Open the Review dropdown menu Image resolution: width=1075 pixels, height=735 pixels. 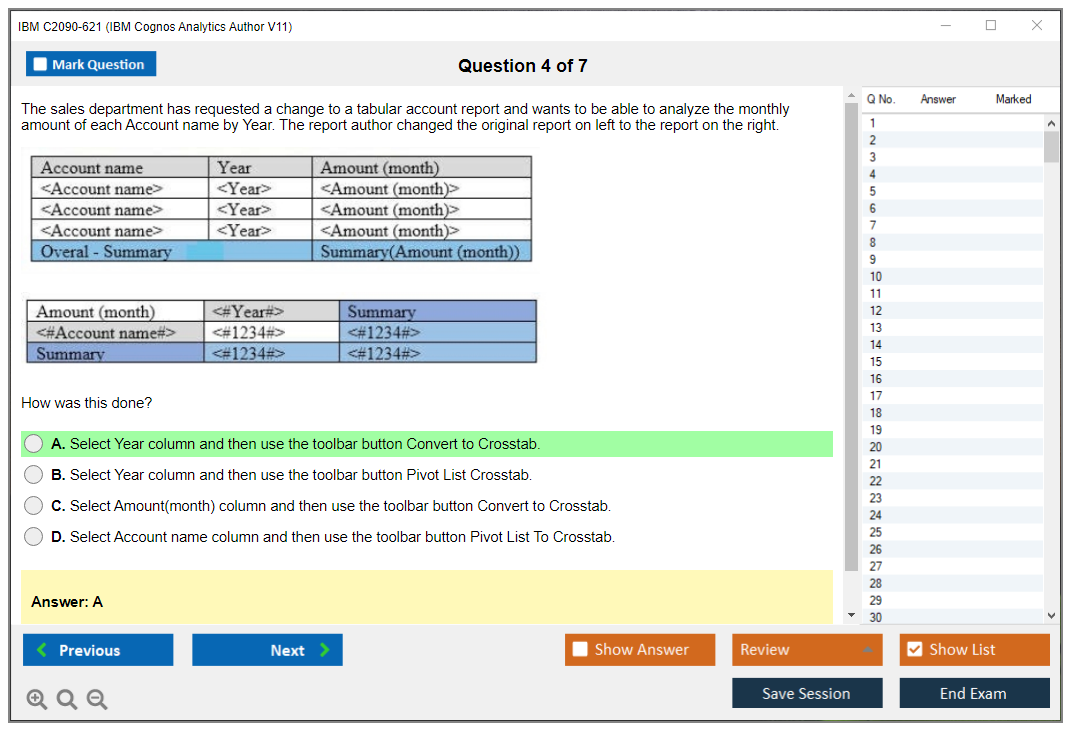click(x=807, y=650)
